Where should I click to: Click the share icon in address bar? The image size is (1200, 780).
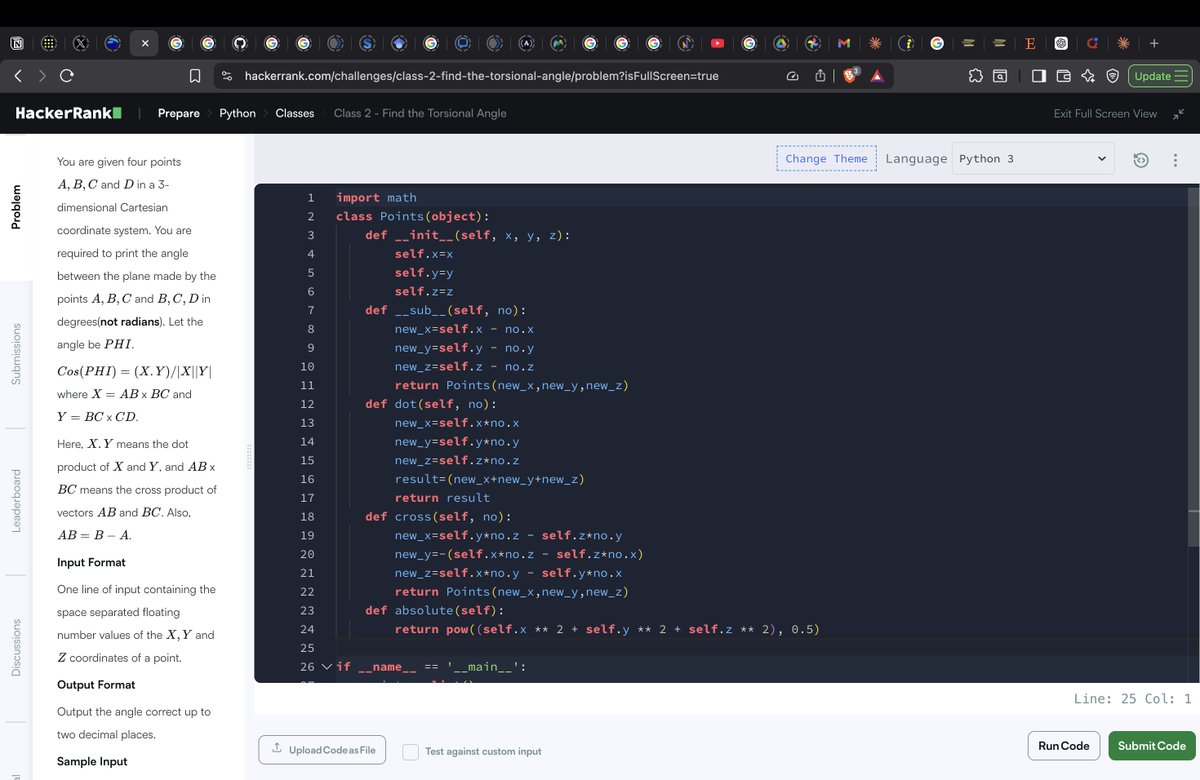(819, 76)
